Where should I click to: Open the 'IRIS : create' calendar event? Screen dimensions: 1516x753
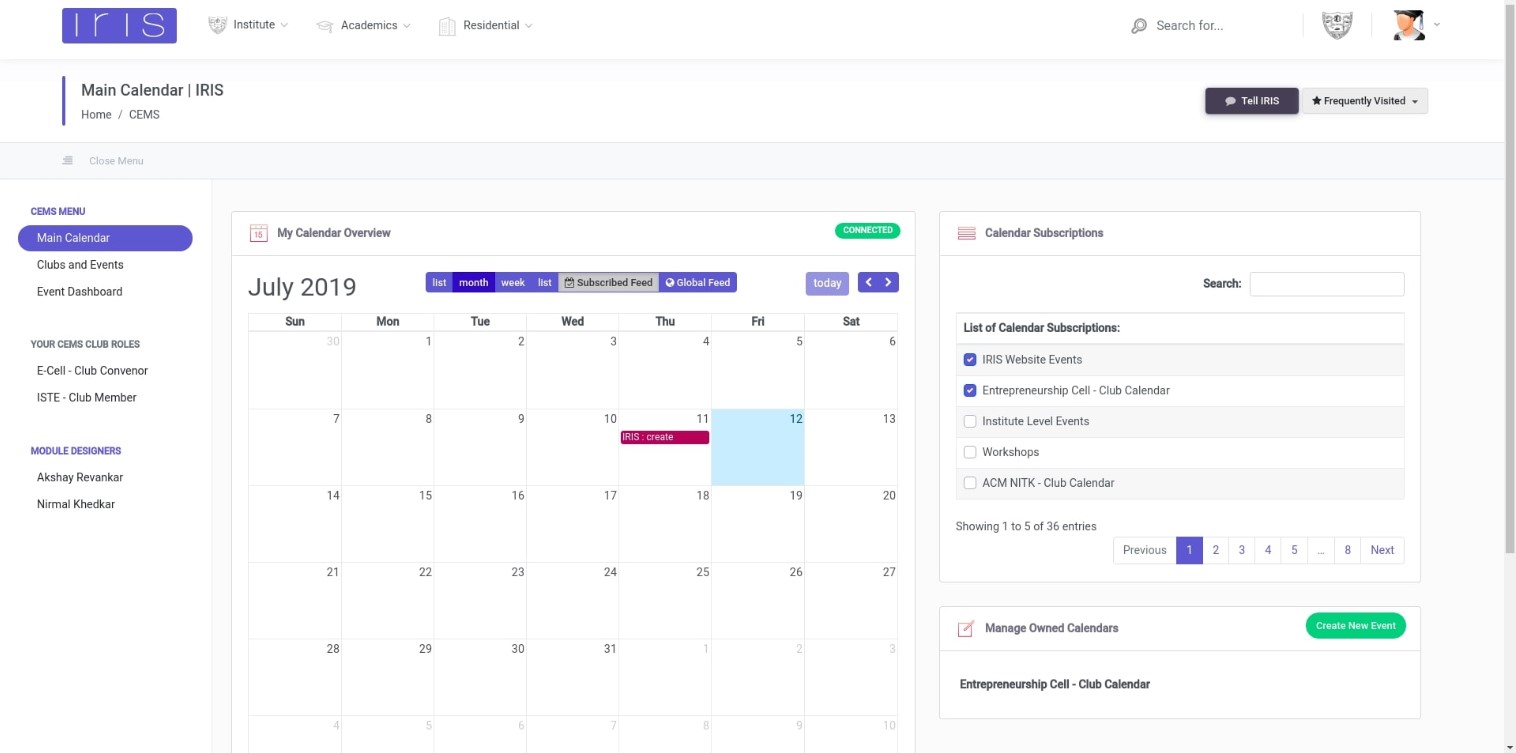pos(664,437)
